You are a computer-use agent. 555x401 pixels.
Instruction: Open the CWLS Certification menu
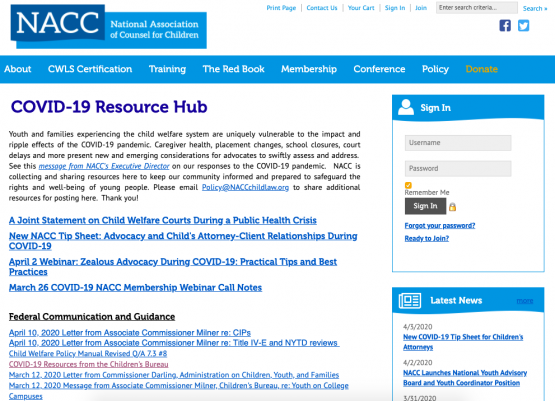pos(90,69)
